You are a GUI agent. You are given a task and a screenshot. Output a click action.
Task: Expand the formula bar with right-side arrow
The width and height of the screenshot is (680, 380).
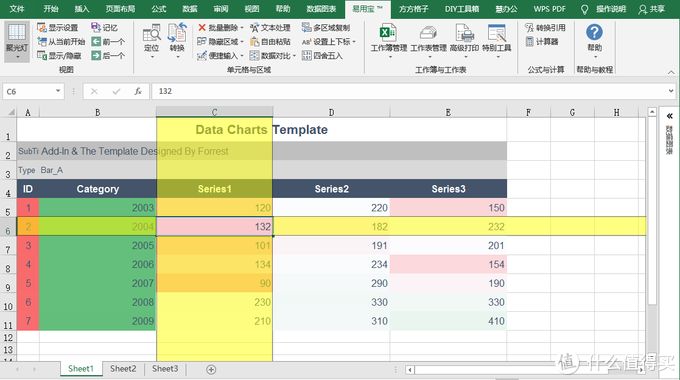[671, 91]
